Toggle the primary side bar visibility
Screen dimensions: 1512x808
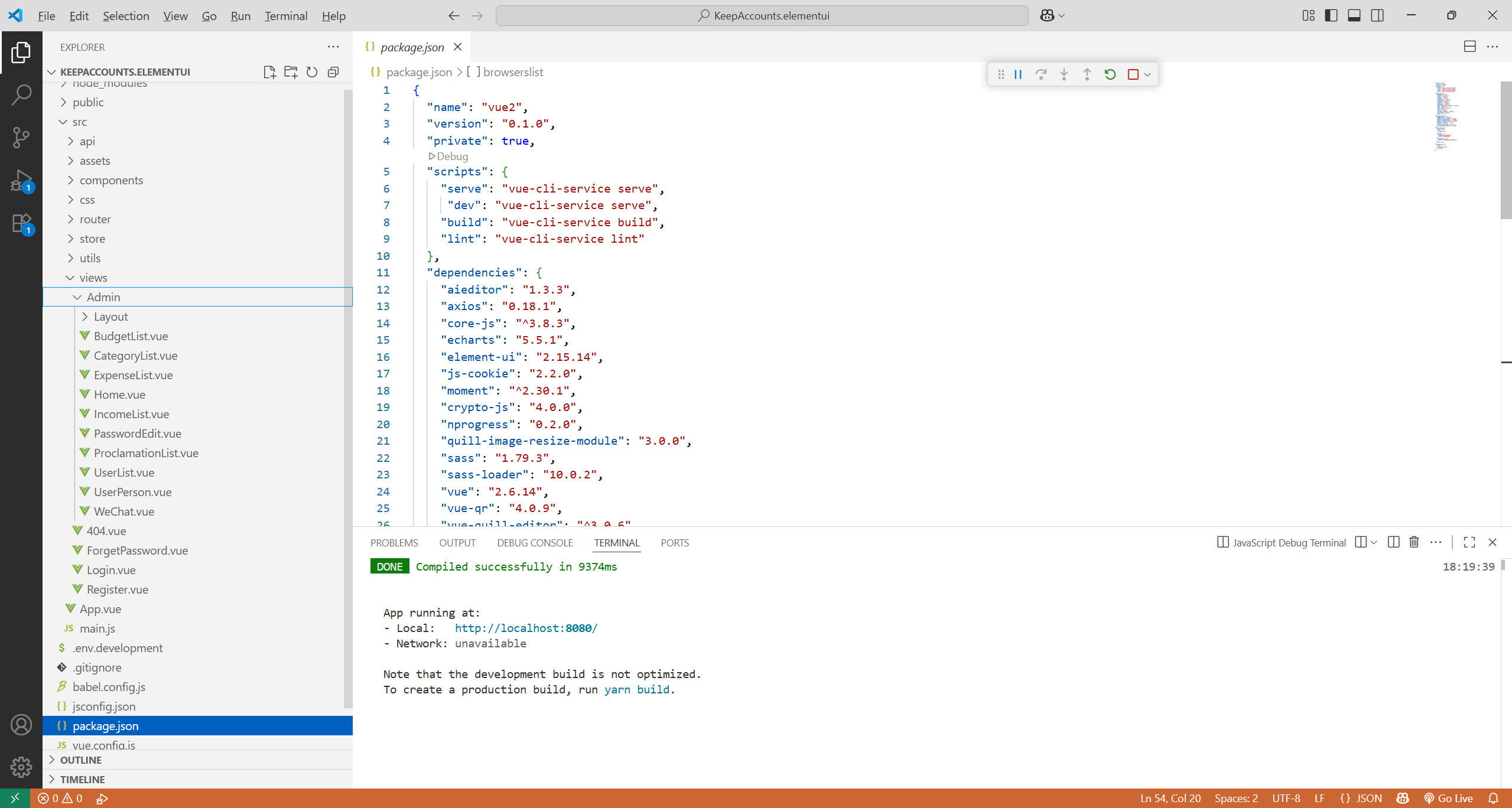(x=1331, y=15)
